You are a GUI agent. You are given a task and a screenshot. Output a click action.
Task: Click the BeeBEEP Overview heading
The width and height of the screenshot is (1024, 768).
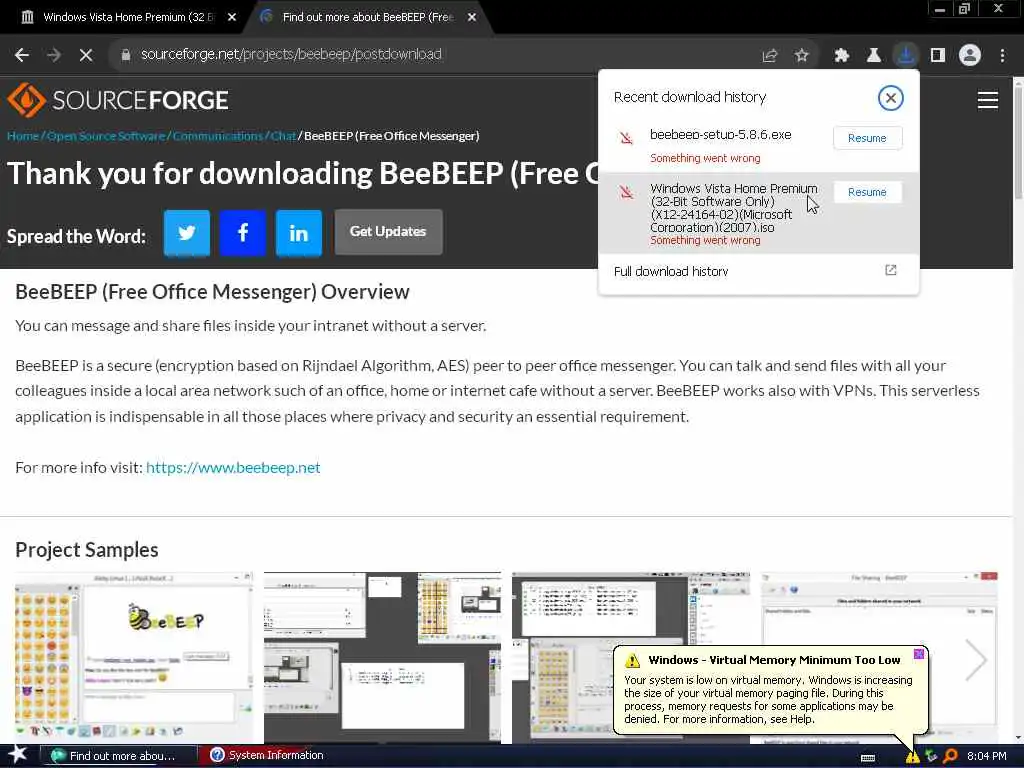(x=212, y=292)
